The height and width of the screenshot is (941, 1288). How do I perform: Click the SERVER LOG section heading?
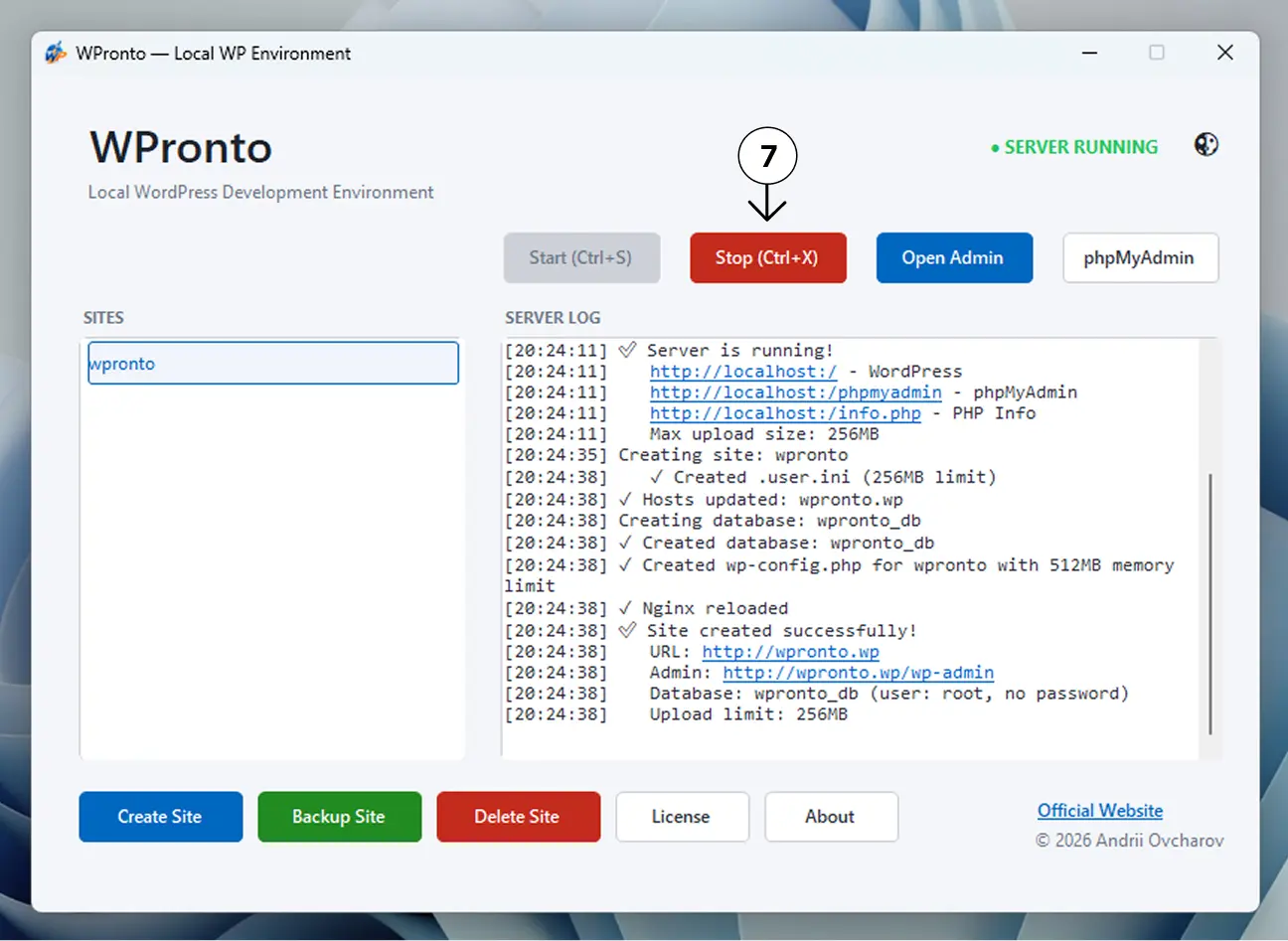(x=553, y=318)
